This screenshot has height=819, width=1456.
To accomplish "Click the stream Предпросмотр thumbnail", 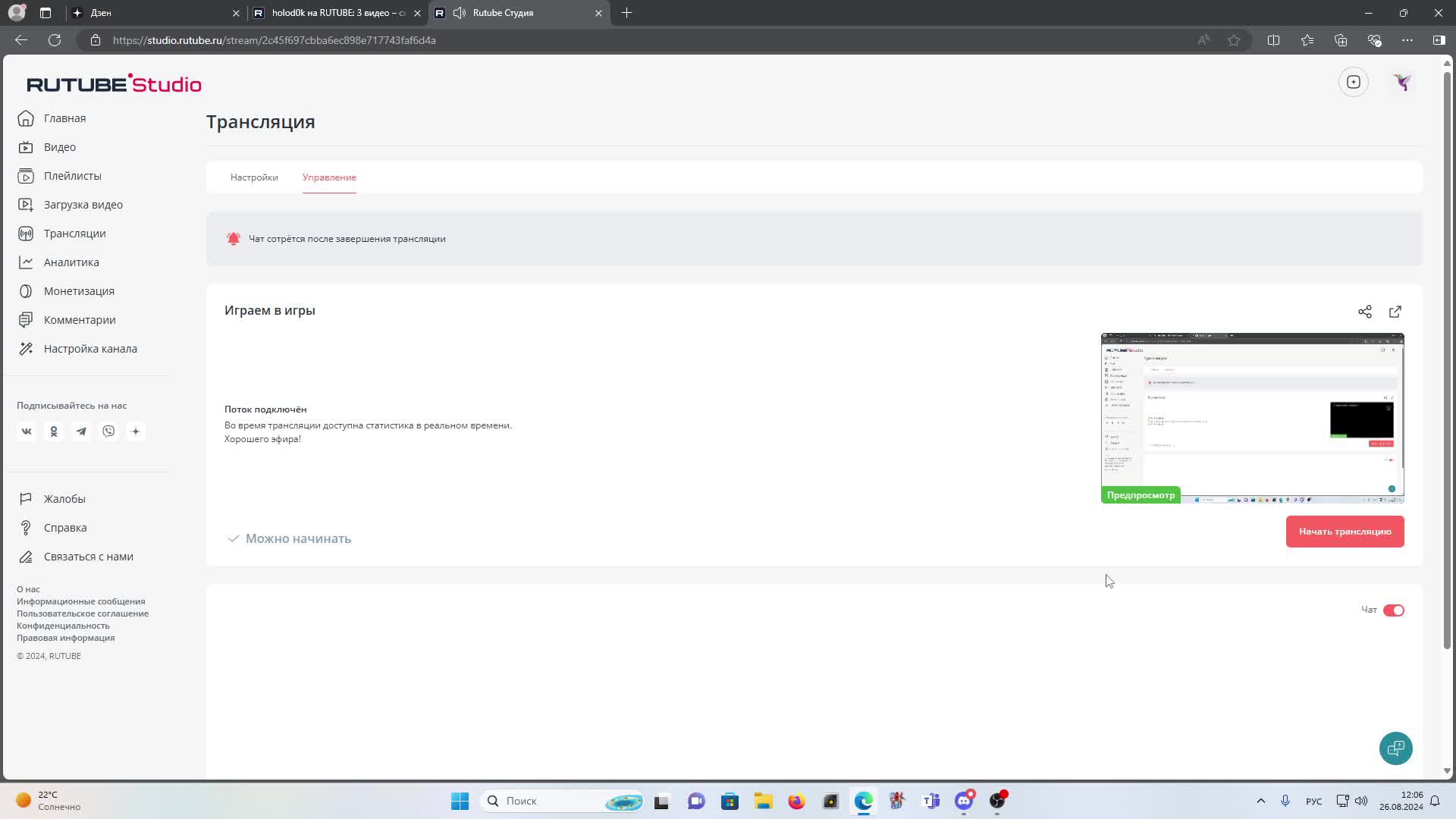I will [x=1252, y=418].
